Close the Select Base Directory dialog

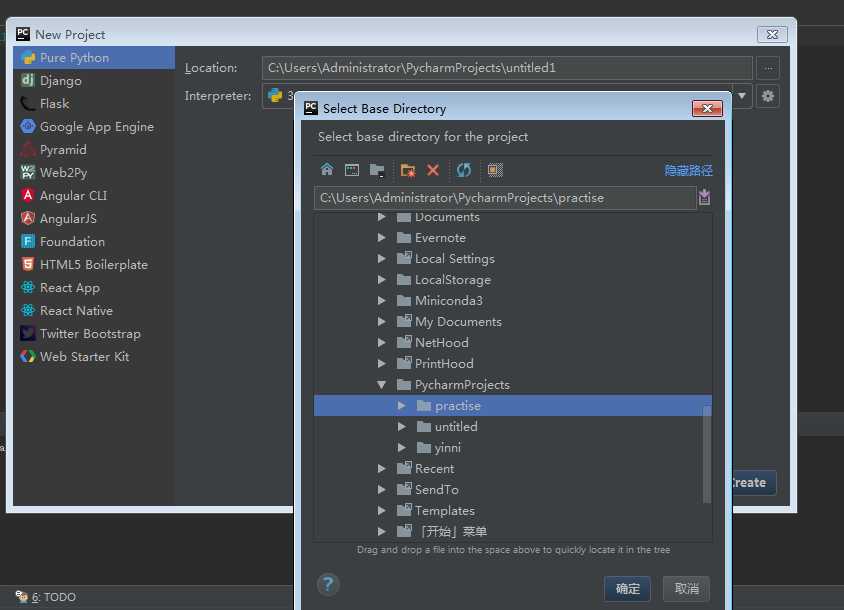707,108
